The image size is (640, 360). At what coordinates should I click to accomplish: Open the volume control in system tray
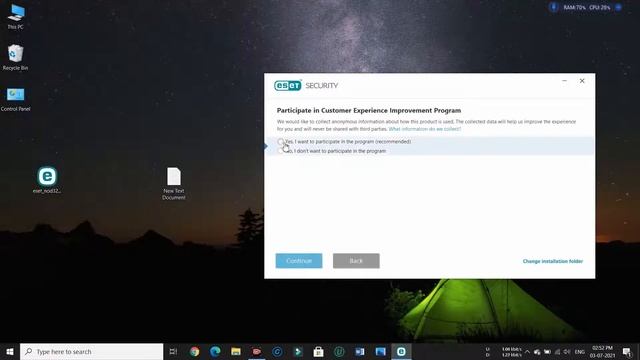click(567, 352)
